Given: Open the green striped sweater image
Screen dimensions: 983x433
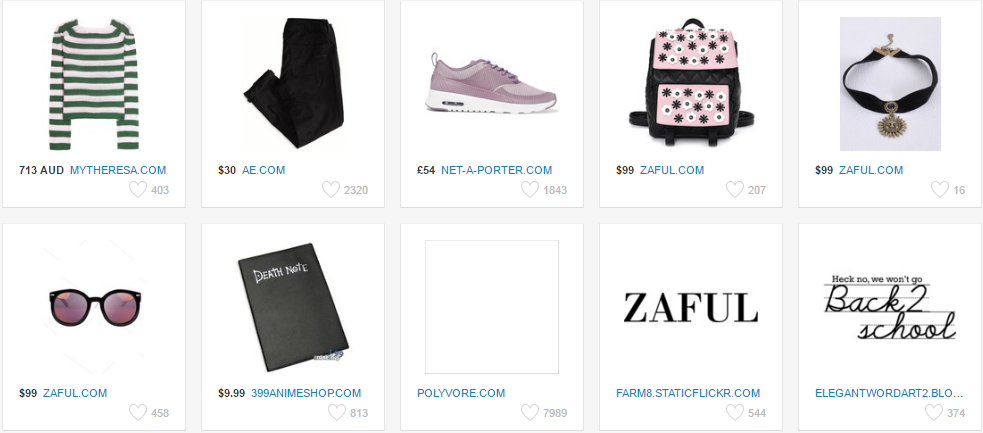Looking at the screenshot, I should click(x=93, y=84).
